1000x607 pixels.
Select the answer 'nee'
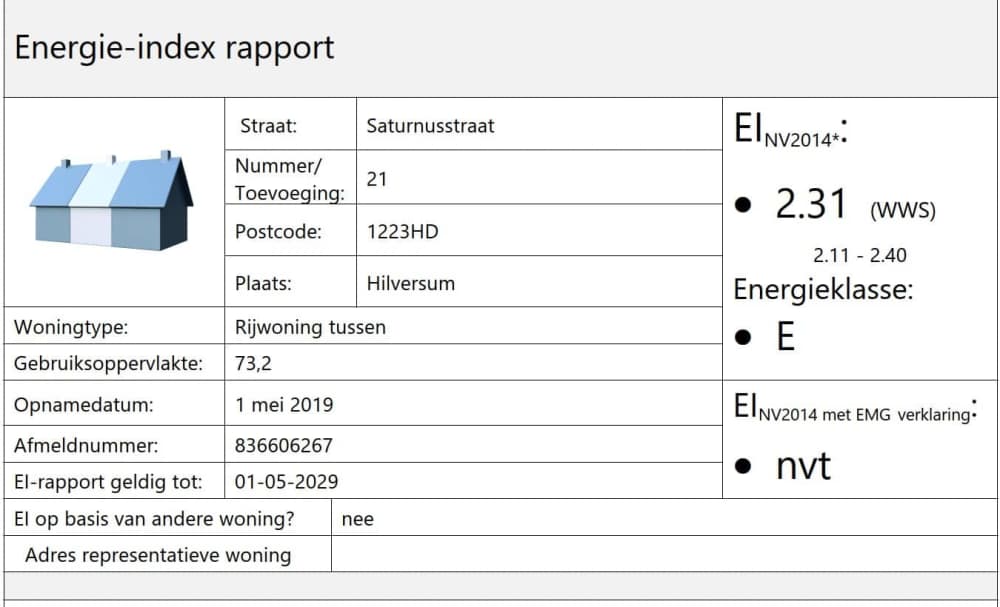358,519
